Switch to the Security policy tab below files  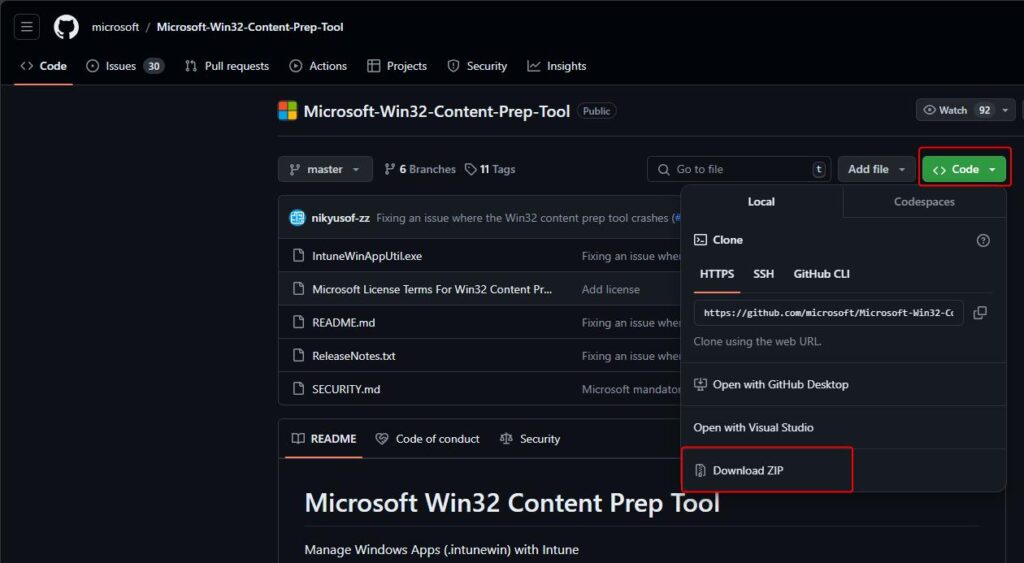(530, 439)
